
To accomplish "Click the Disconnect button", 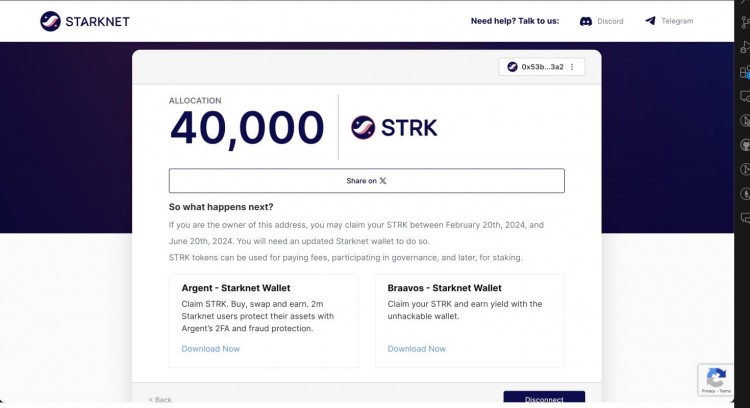I will click(x=544, y=399).
